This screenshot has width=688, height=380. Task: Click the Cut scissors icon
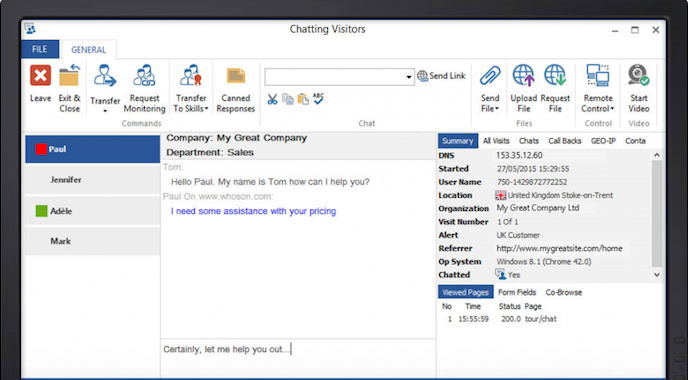click(x=272, y=99)
